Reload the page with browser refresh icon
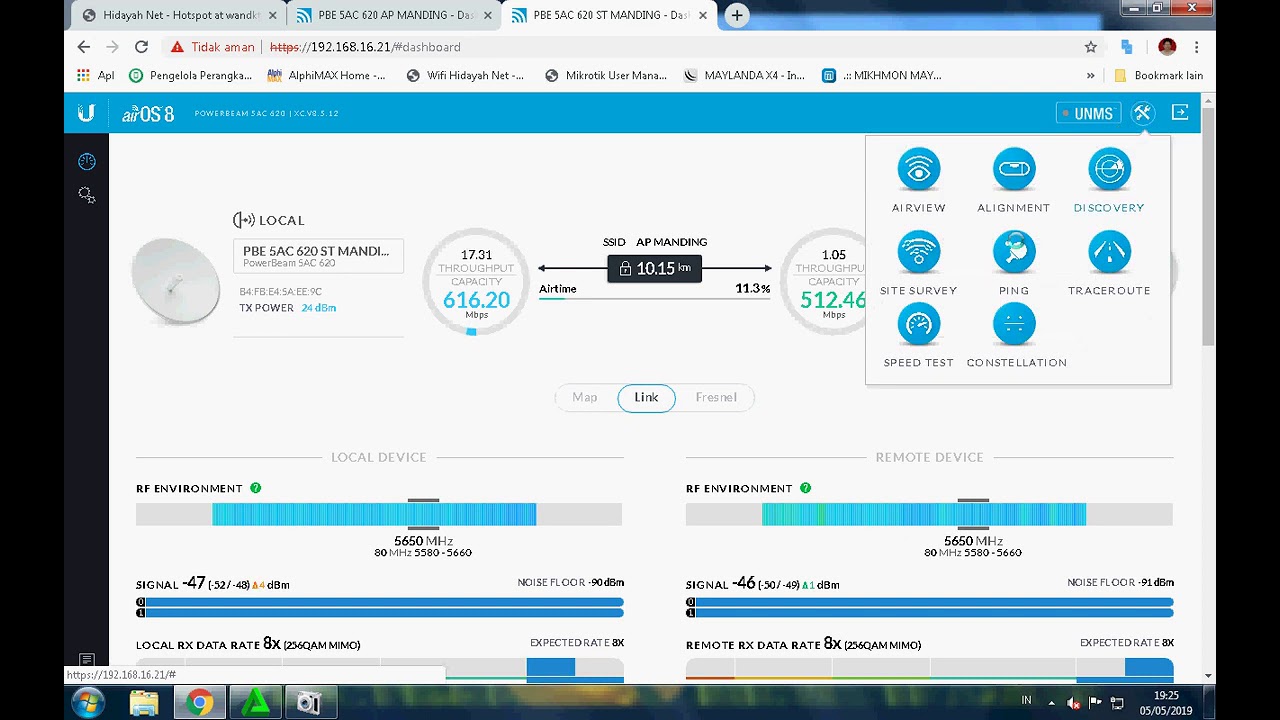This screenshot has width=1280, height=720. tap(141, 47)
